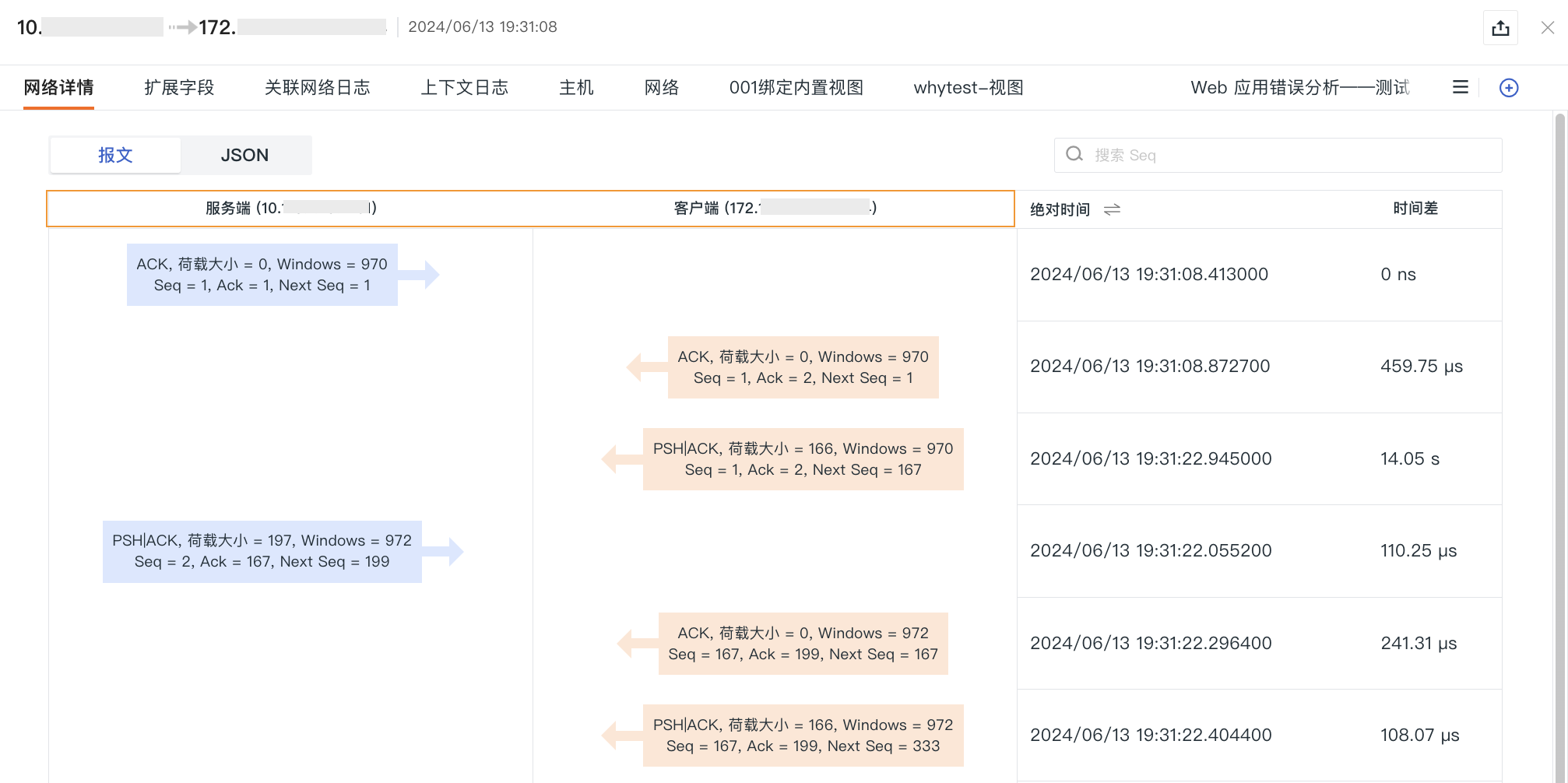Open the 关联网络日志 tab
Screen dimensions: 1568x783
(x=317, y=87)
